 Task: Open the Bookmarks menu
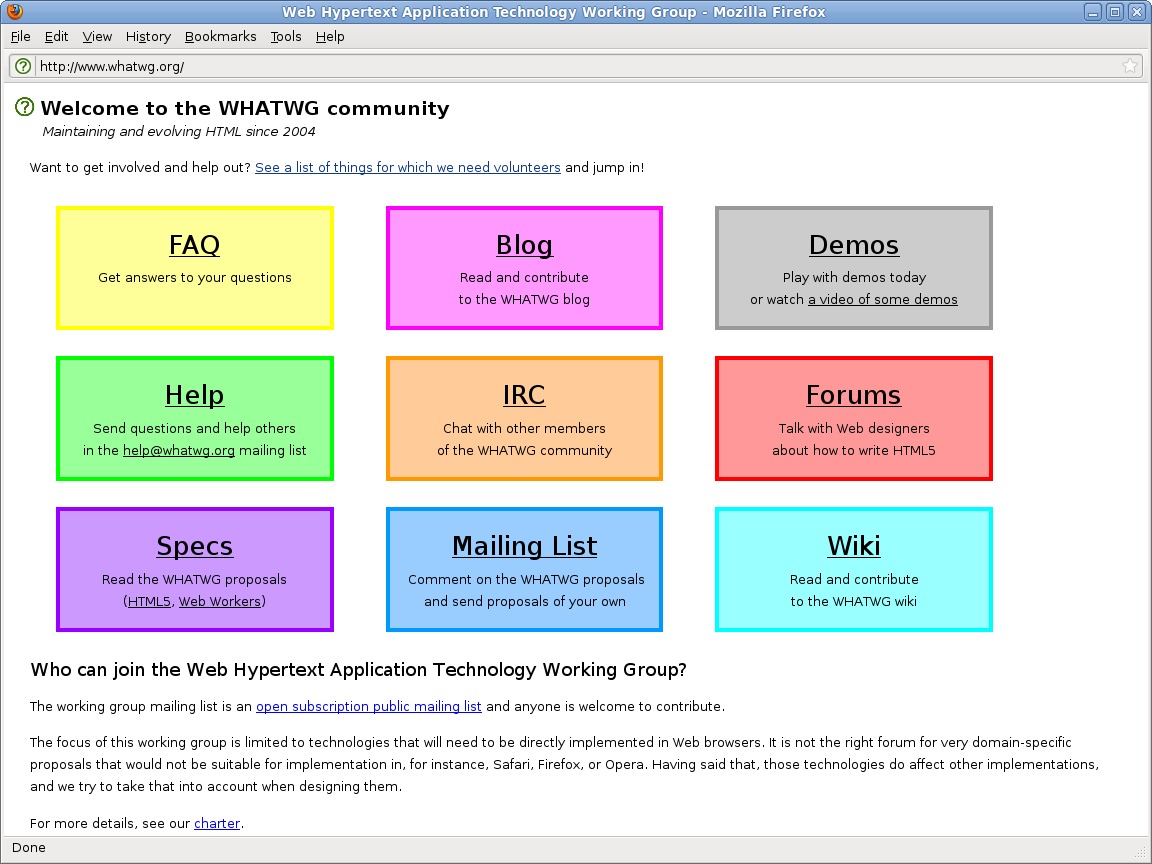point(220,36)
